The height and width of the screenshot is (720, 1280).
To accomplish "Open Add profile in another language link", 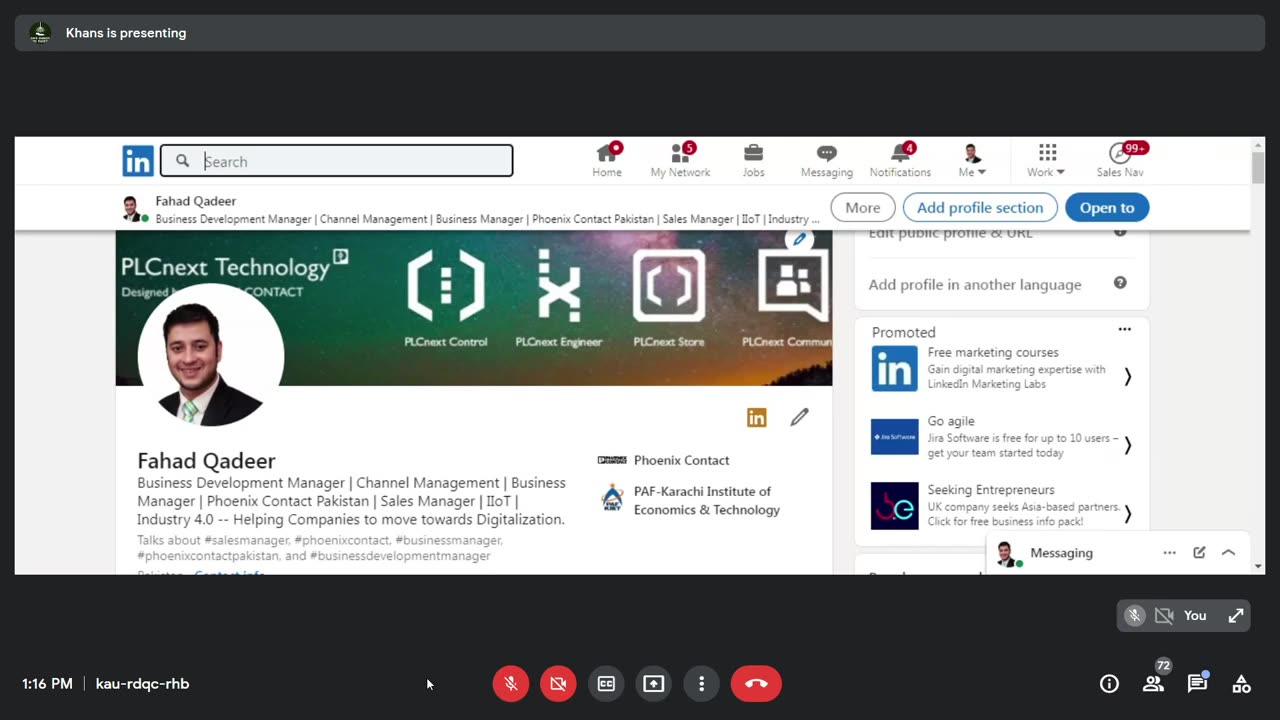I will click(975, 284).
